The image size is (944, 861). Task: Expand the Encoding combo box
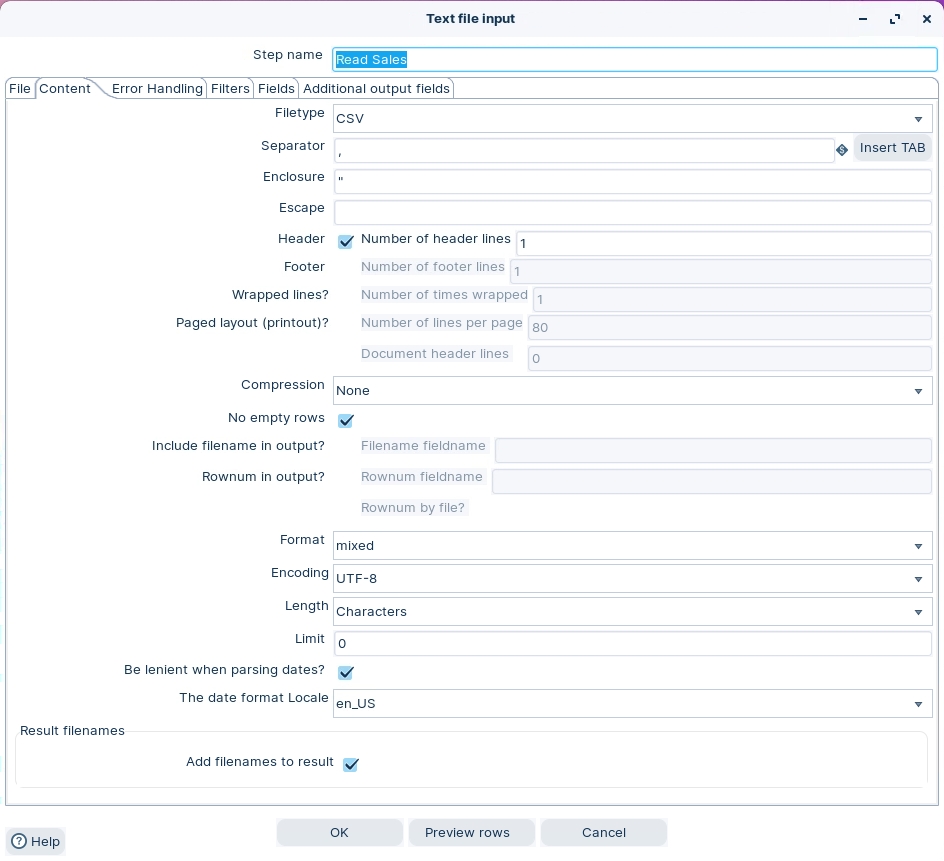(x=917, y=579)
